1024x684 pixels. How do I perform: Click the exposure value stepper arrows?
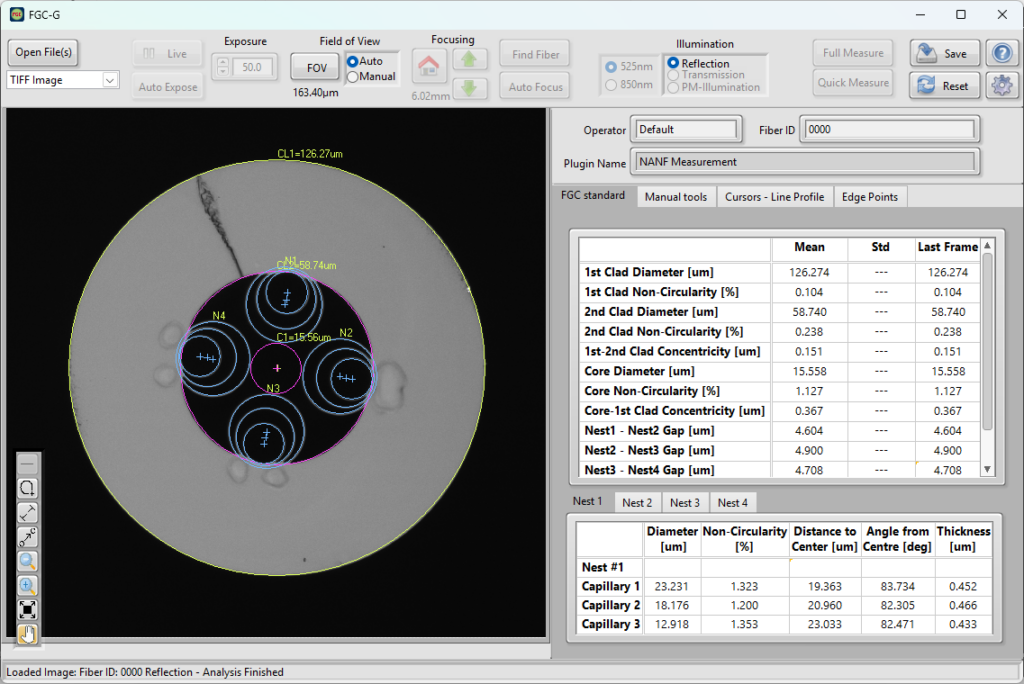coord(223,67)
